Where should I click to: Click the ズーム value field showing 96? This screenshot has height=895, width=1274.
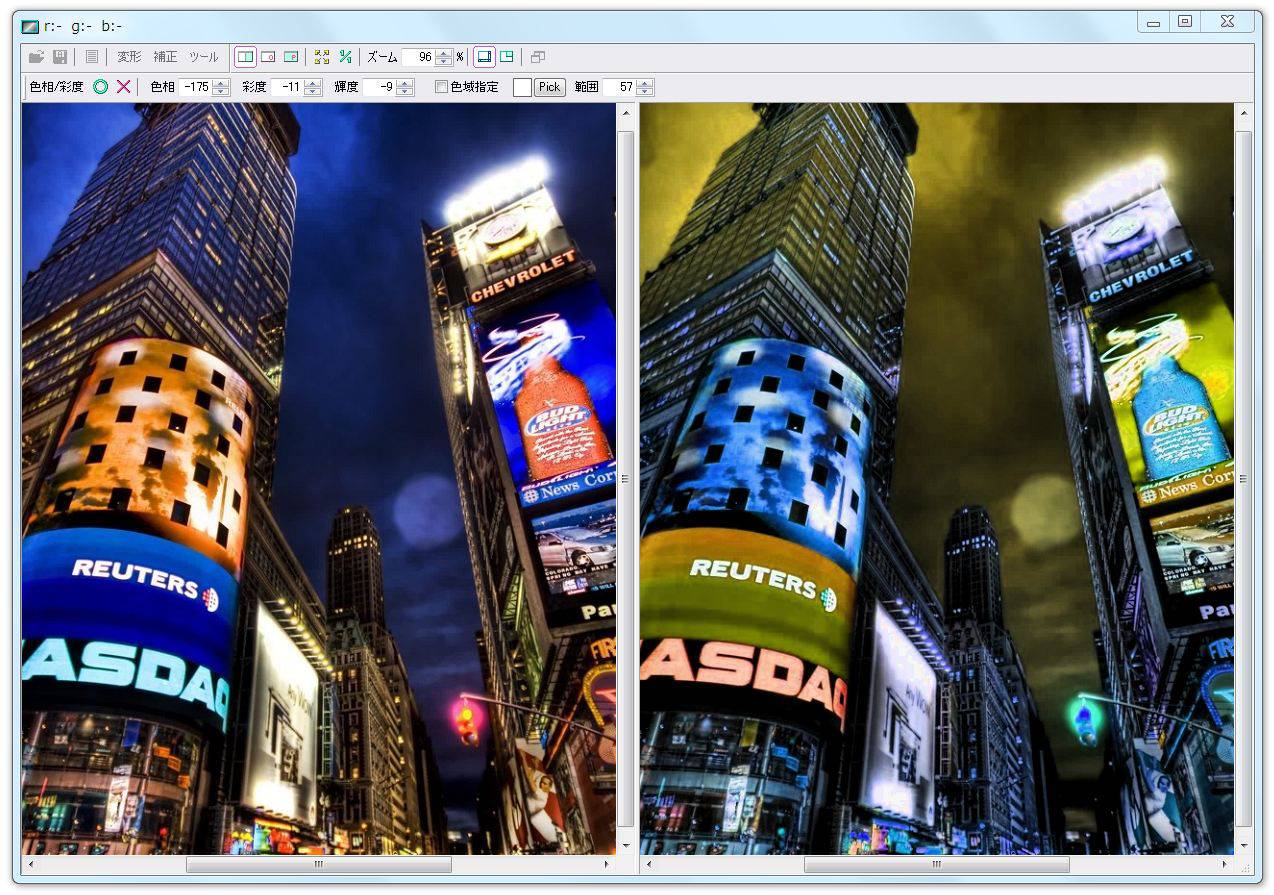[418, 57]
